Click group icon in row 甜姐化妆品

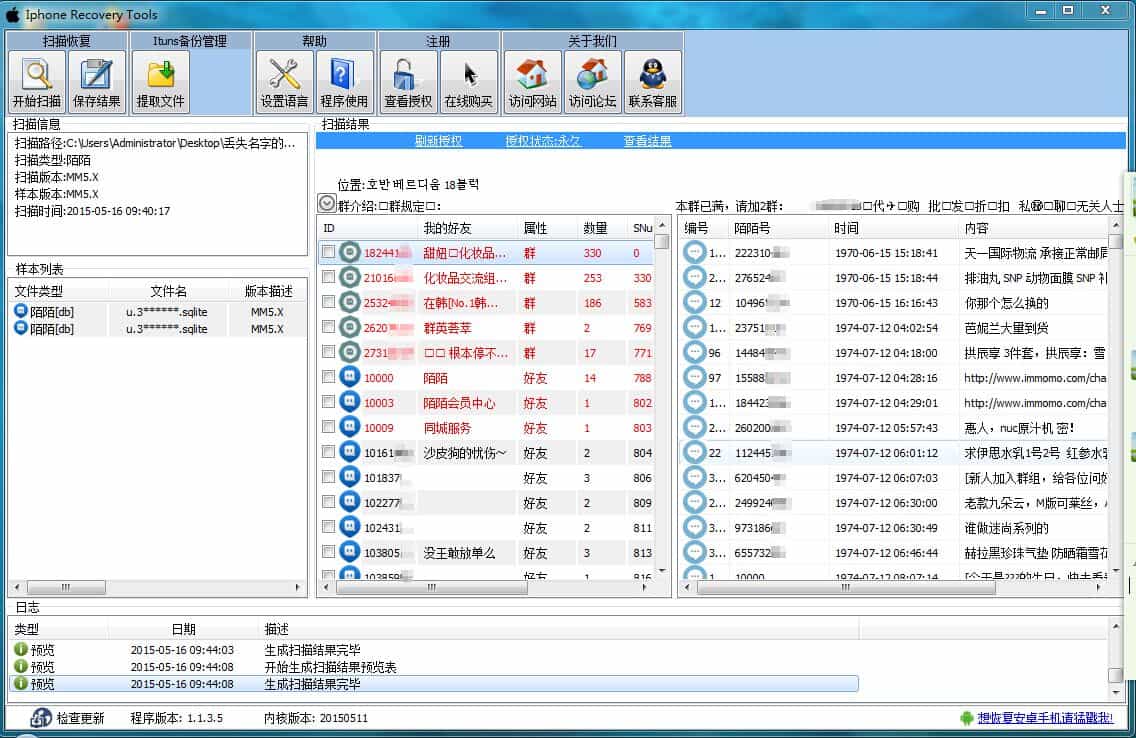(350, 252)
